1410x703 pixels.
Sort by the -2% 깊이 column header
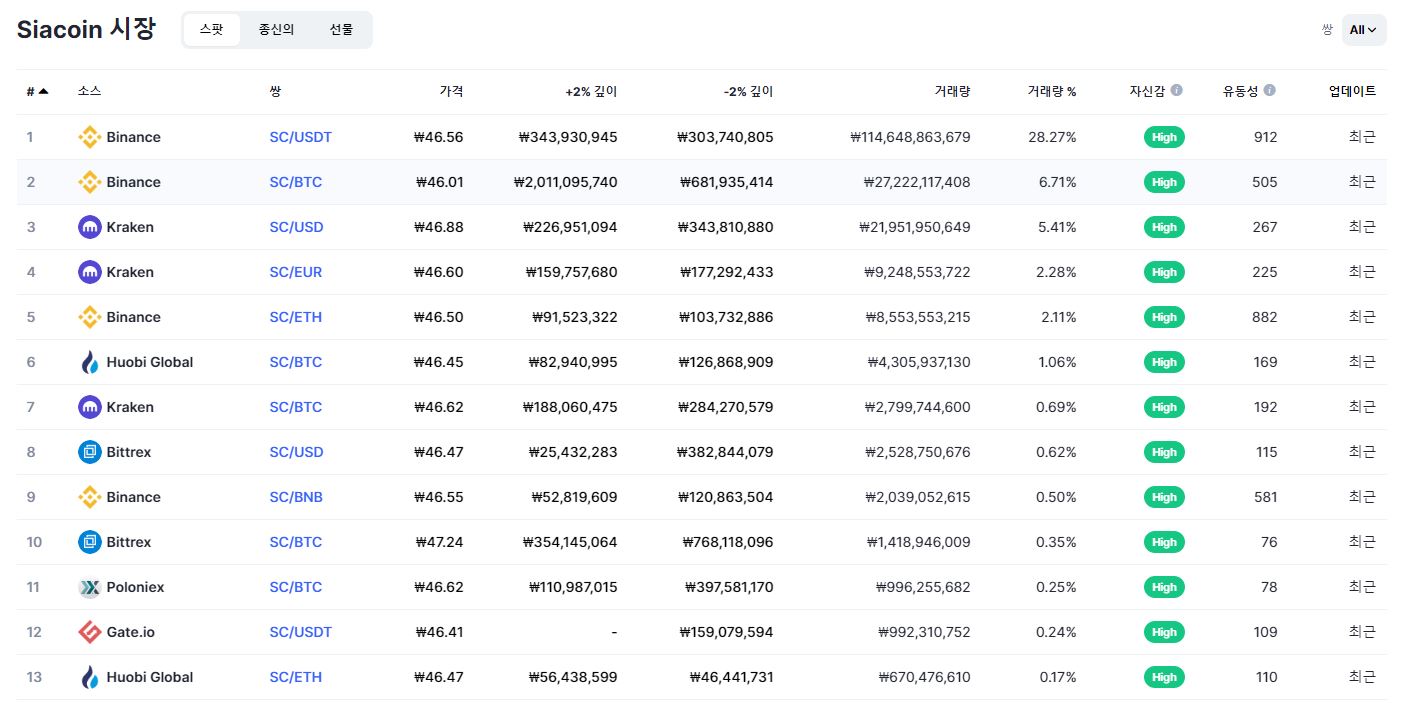[x=748, y=91]
